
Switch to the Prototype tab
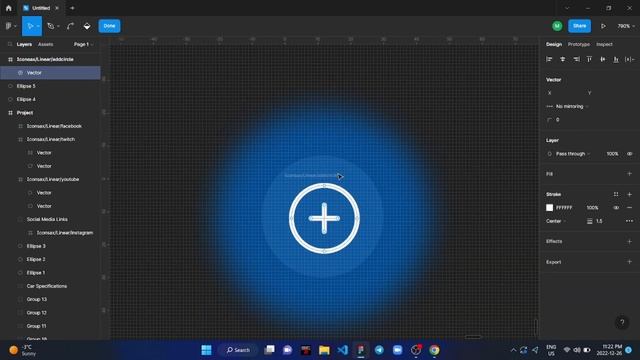(x=579, y=44)
